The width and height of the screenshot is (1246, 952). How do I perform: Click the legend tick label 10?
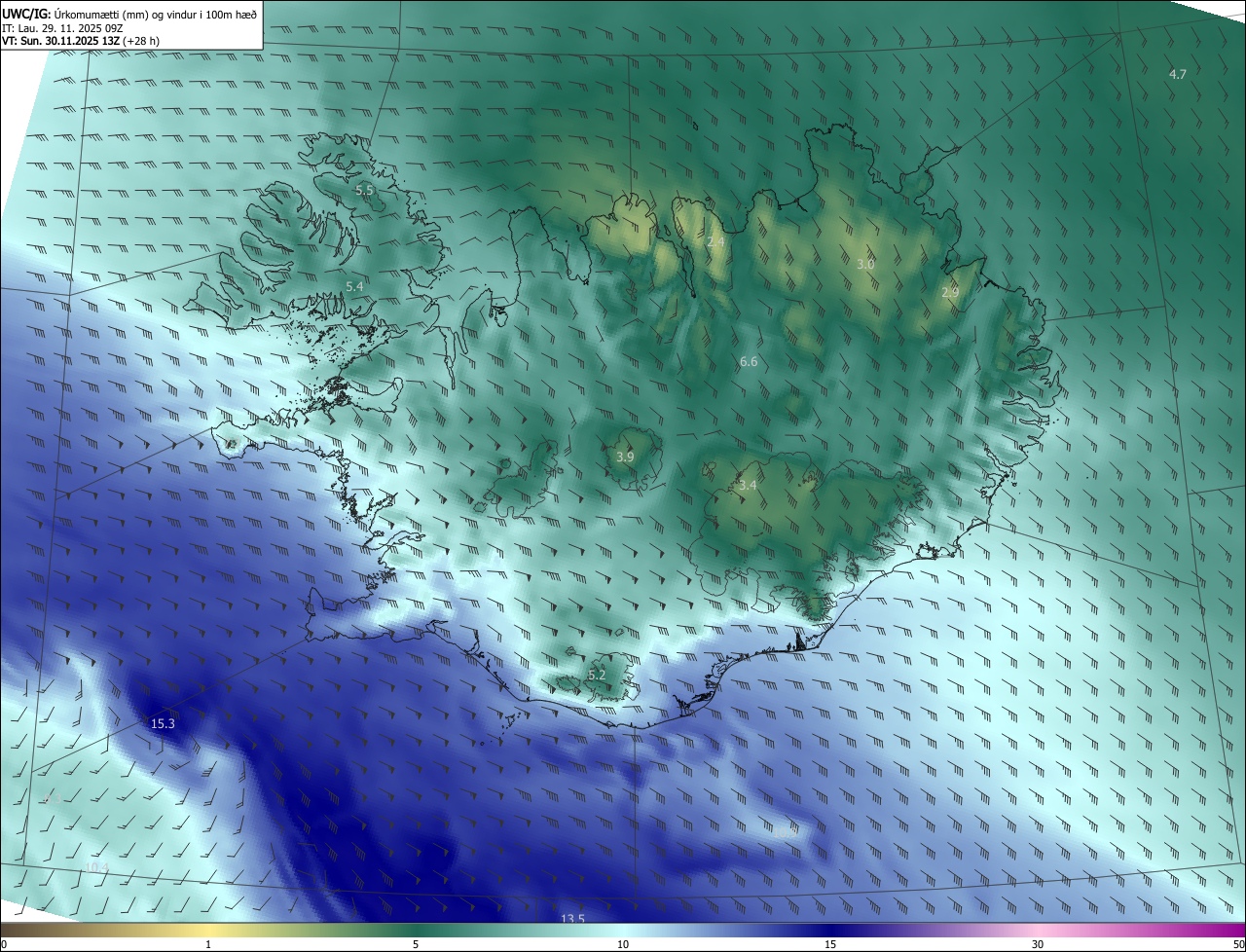(x=623, y=944)
